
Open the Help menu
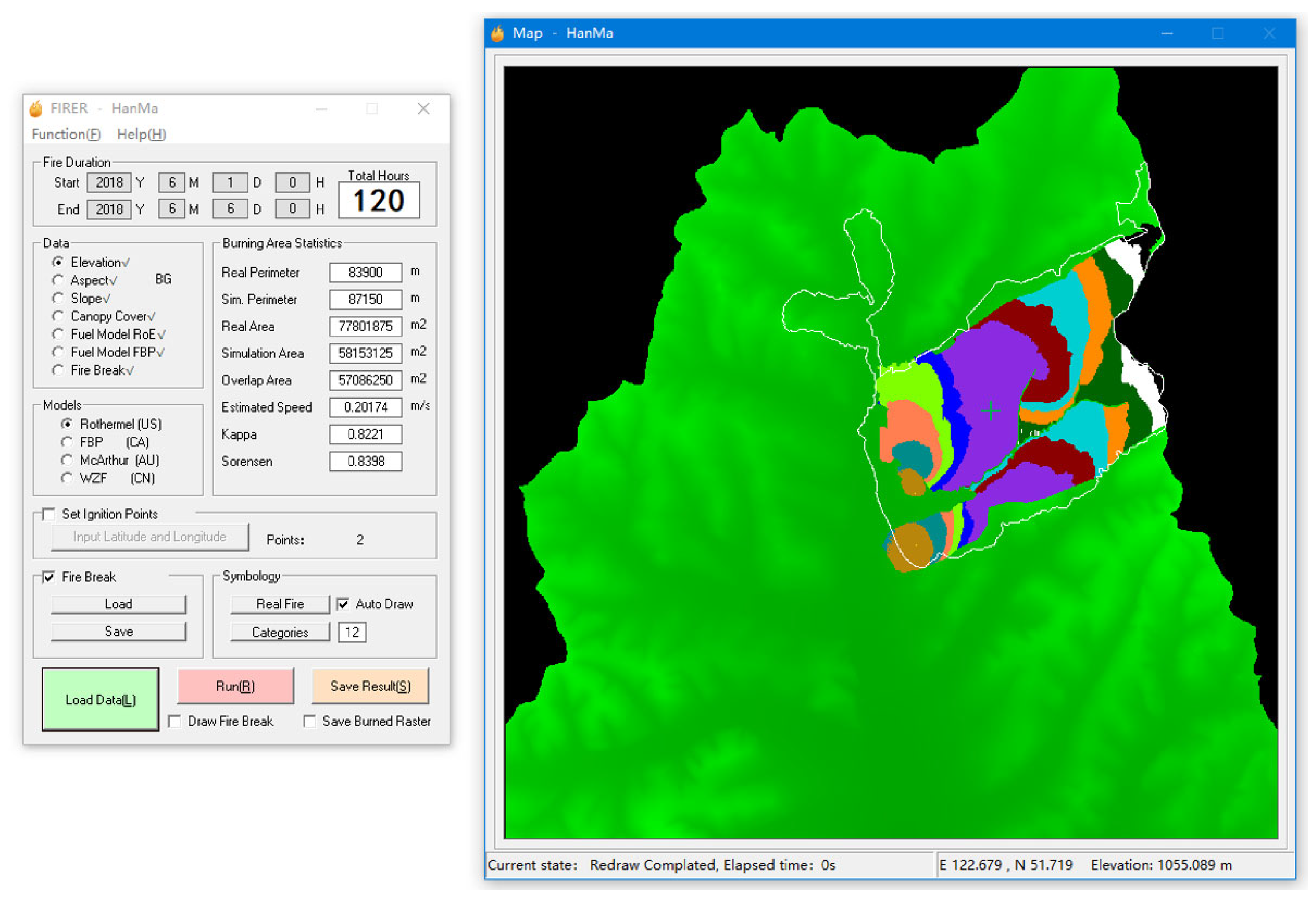(141, 134)
